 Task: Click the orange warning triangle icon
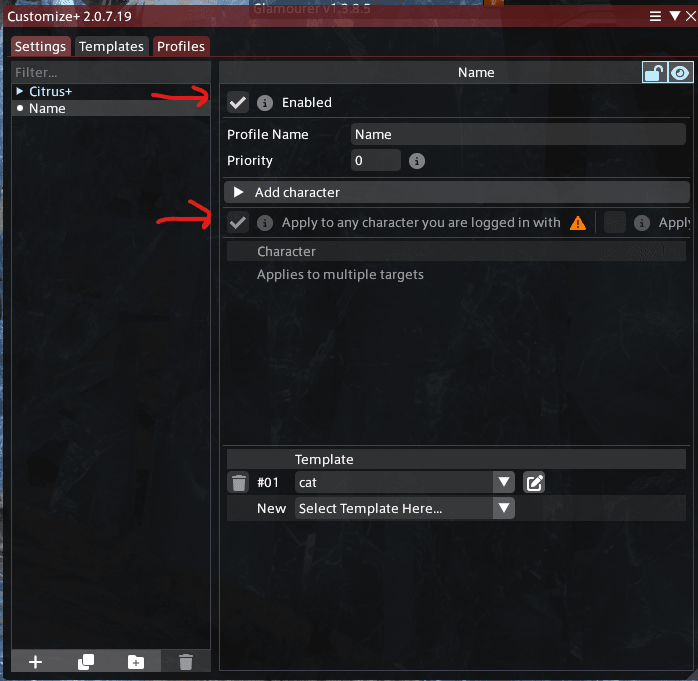tap(578, 223)
